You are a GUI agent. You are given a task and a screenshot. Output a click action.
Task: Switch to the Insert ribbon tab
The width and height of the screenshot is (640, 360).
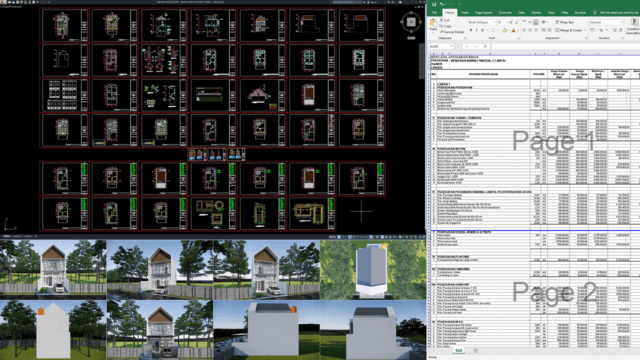point(464,13)
